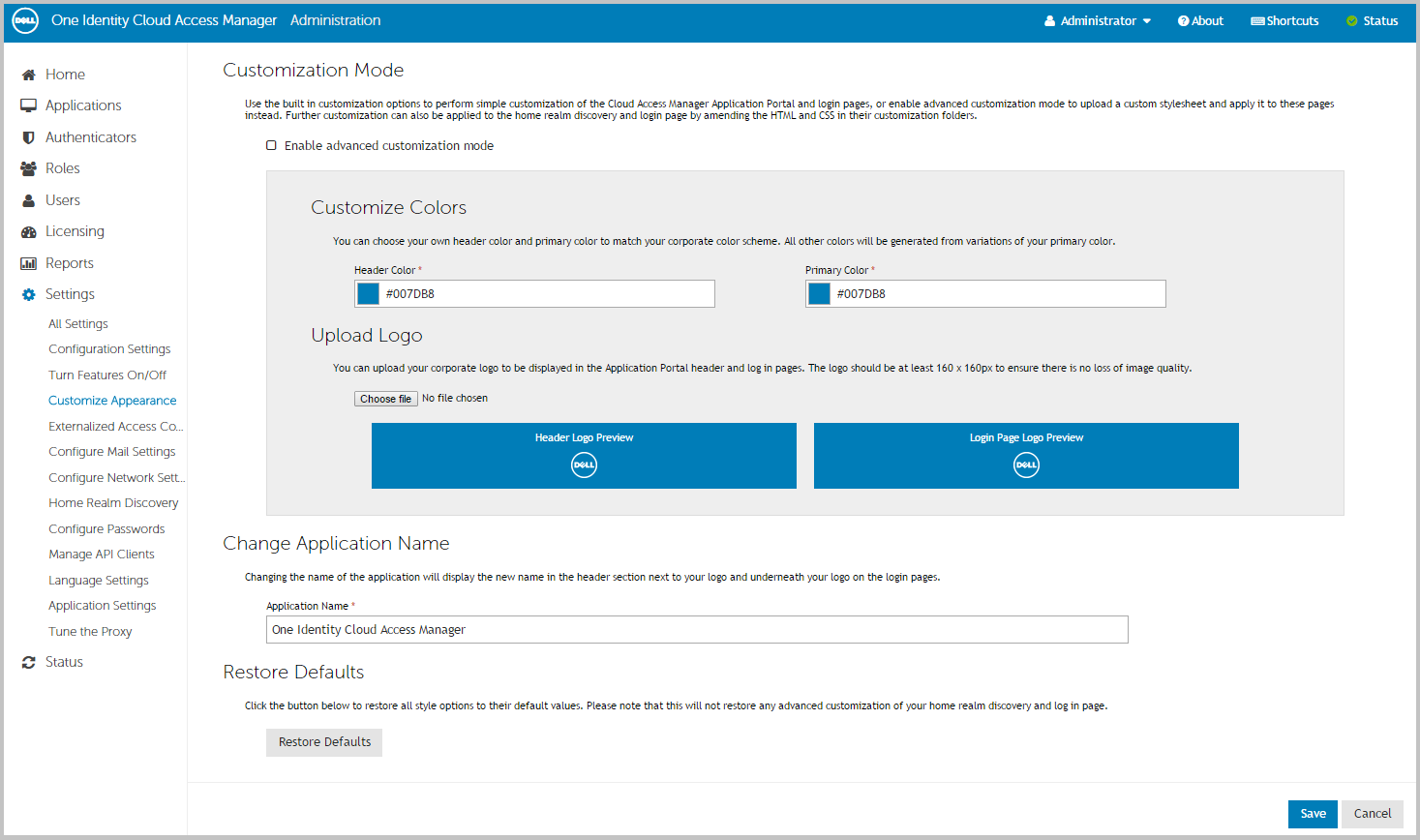
Task: Open the Shortcuts menu in header
Action: tap(1284, 21)
